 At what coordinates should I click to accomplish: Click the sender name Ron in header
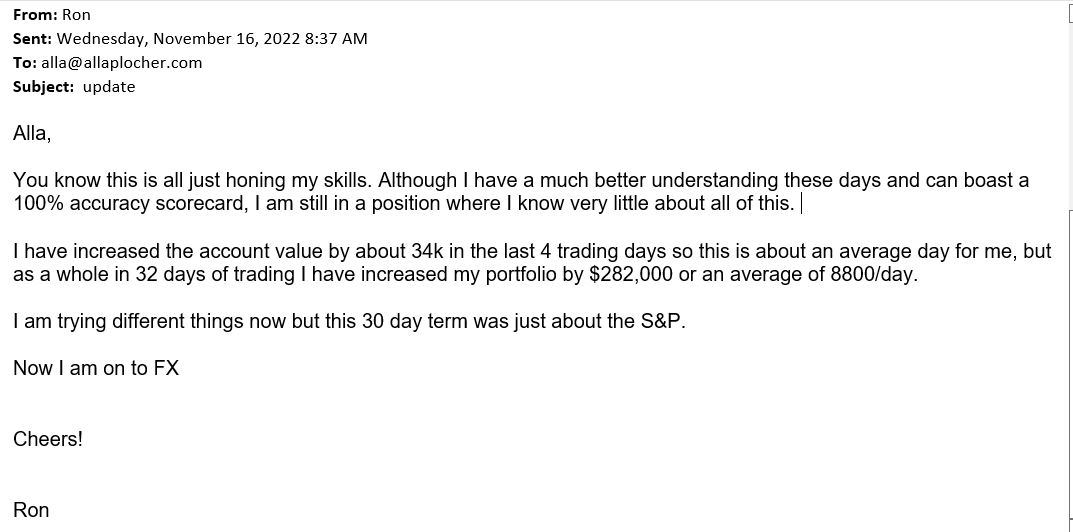click(76, 15)
